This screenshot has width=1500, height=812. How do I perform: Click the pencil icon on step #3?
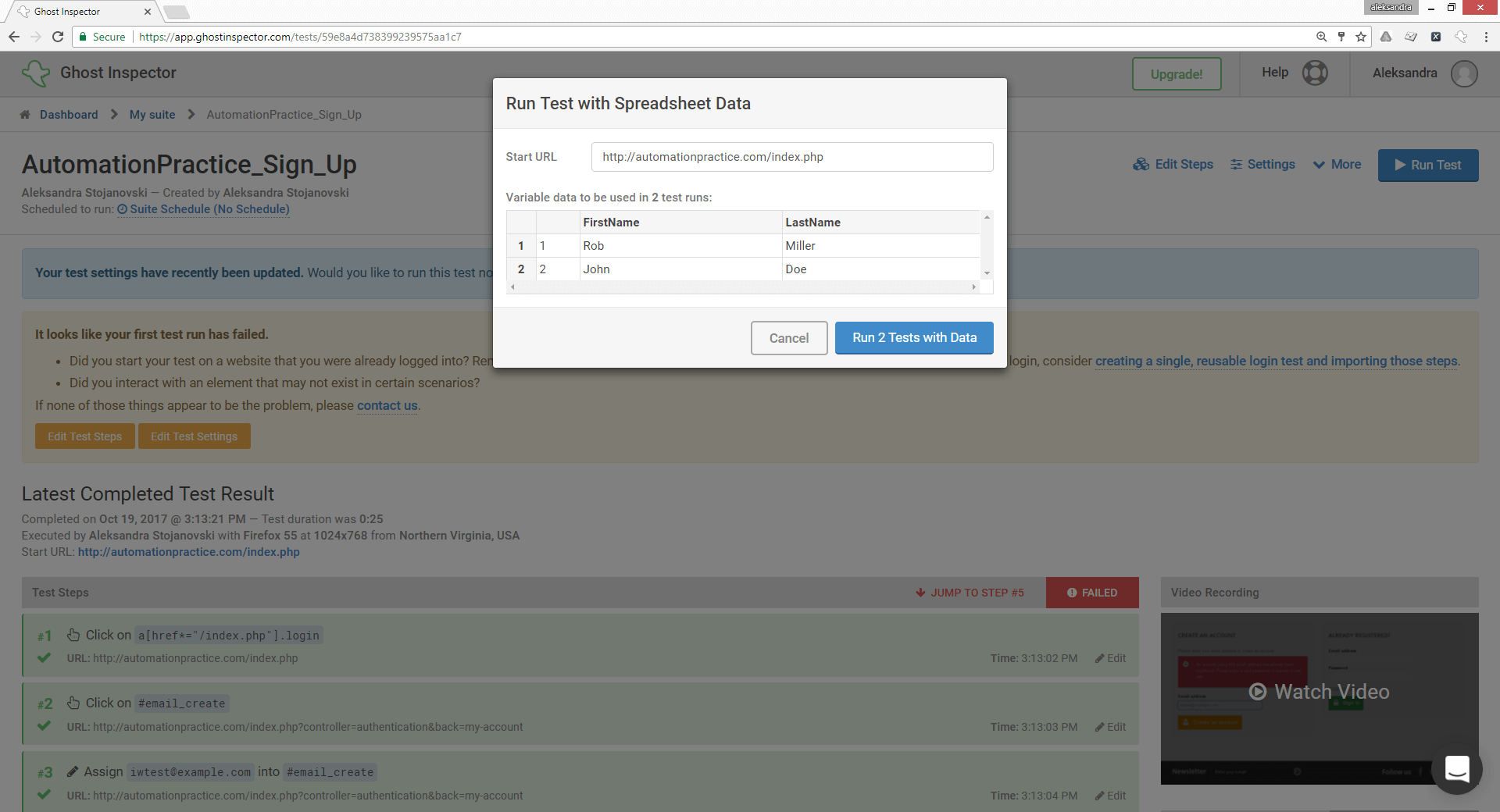pyautogui.click(x=73, y=771)
